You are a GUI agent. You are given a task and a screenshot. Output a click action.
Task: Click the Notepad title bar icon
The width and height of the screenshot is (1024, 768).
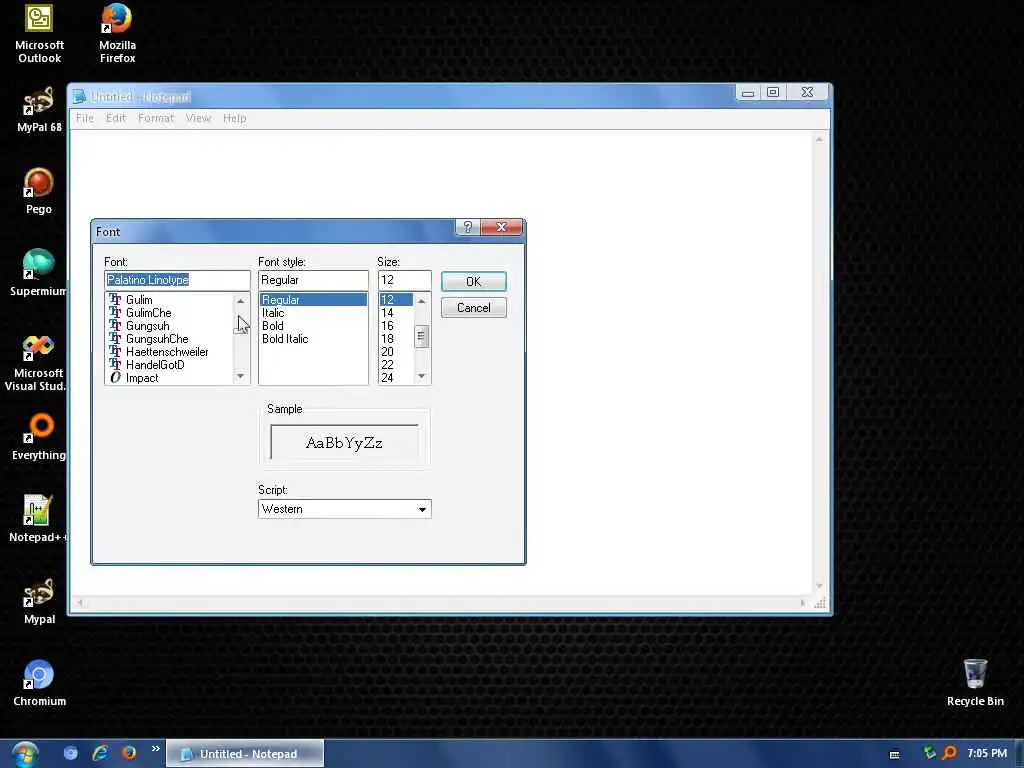click(x=80, y=97)
